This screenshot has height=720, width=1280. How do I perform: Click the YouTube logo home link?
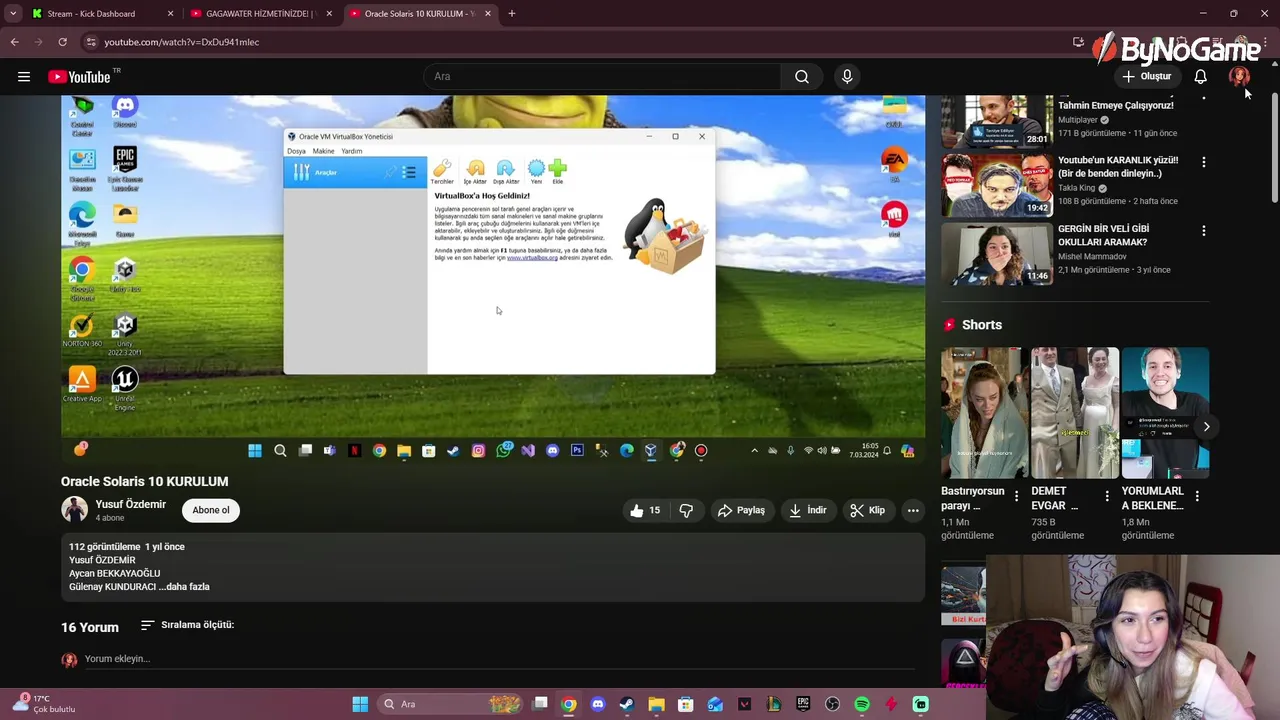(79, 77)
